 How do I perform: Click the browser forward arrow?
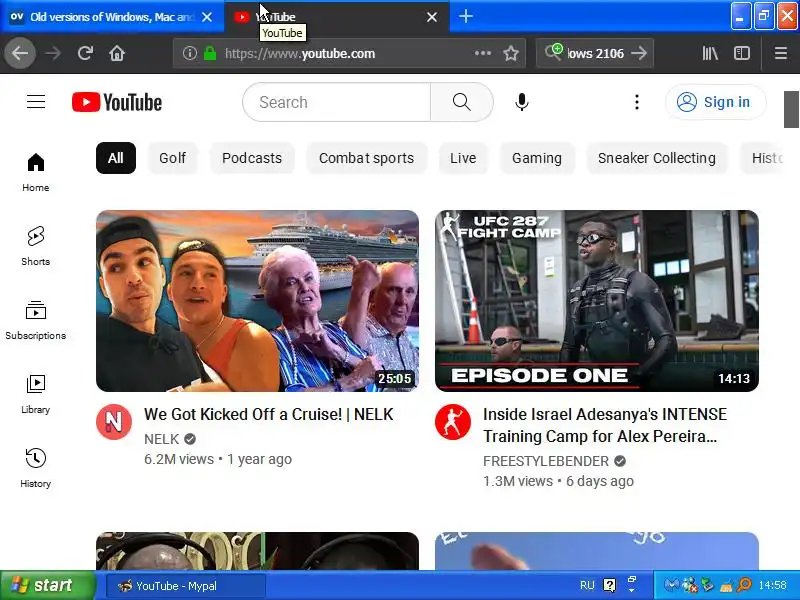point(53,53)
